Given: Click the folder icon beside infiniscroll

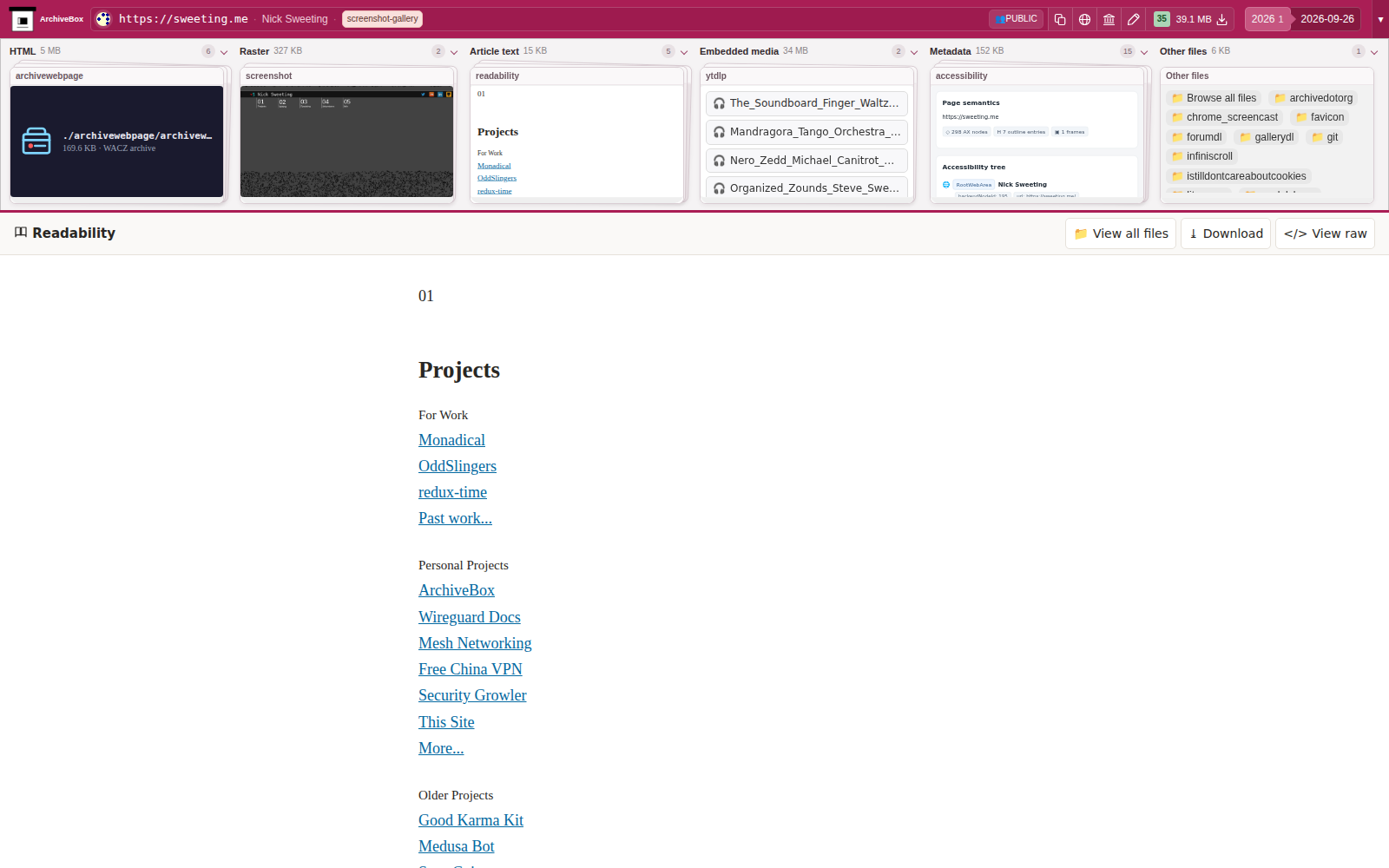Looking at the screenshot, I should click(1177, 156).
